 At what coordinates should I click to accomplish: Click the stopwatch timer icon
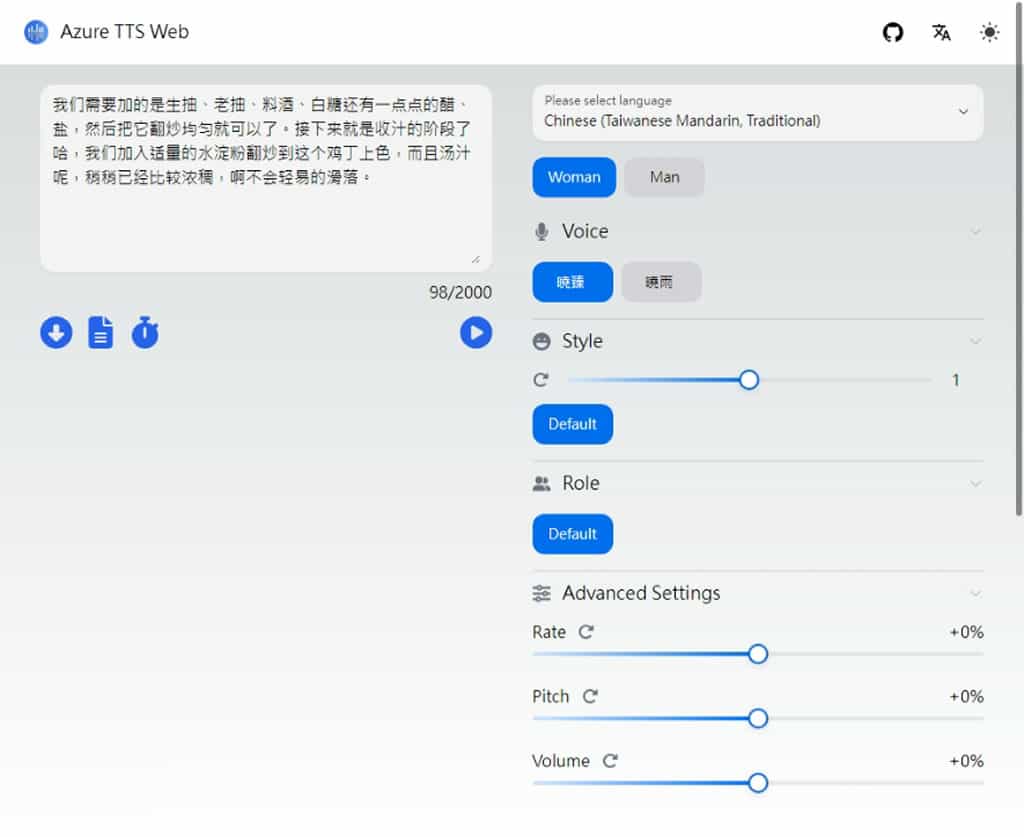(x=145, y=332)
